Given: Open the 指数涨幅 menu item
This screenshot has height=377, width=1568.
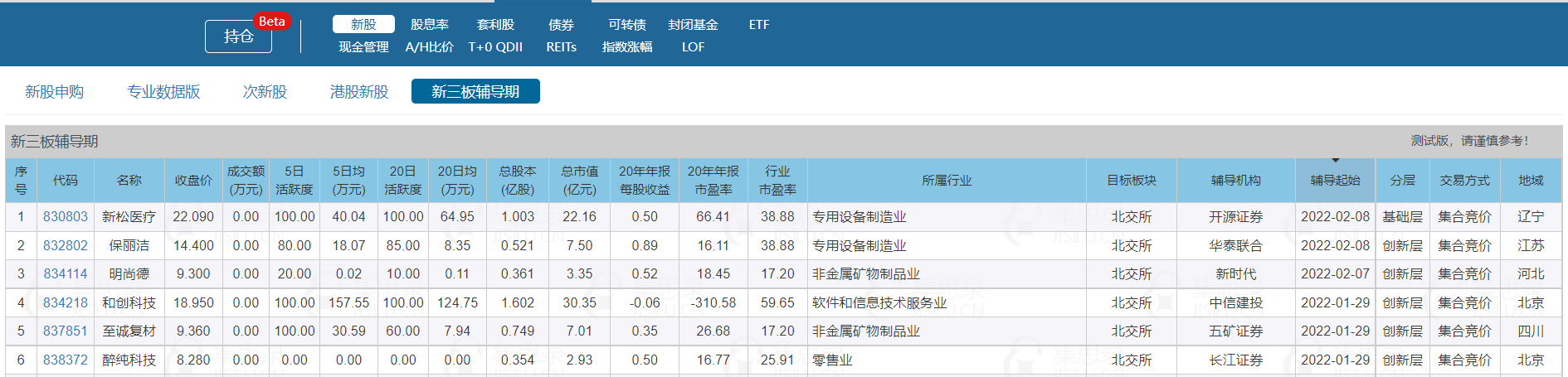Looking at the screenshot, I should (627, 47).
